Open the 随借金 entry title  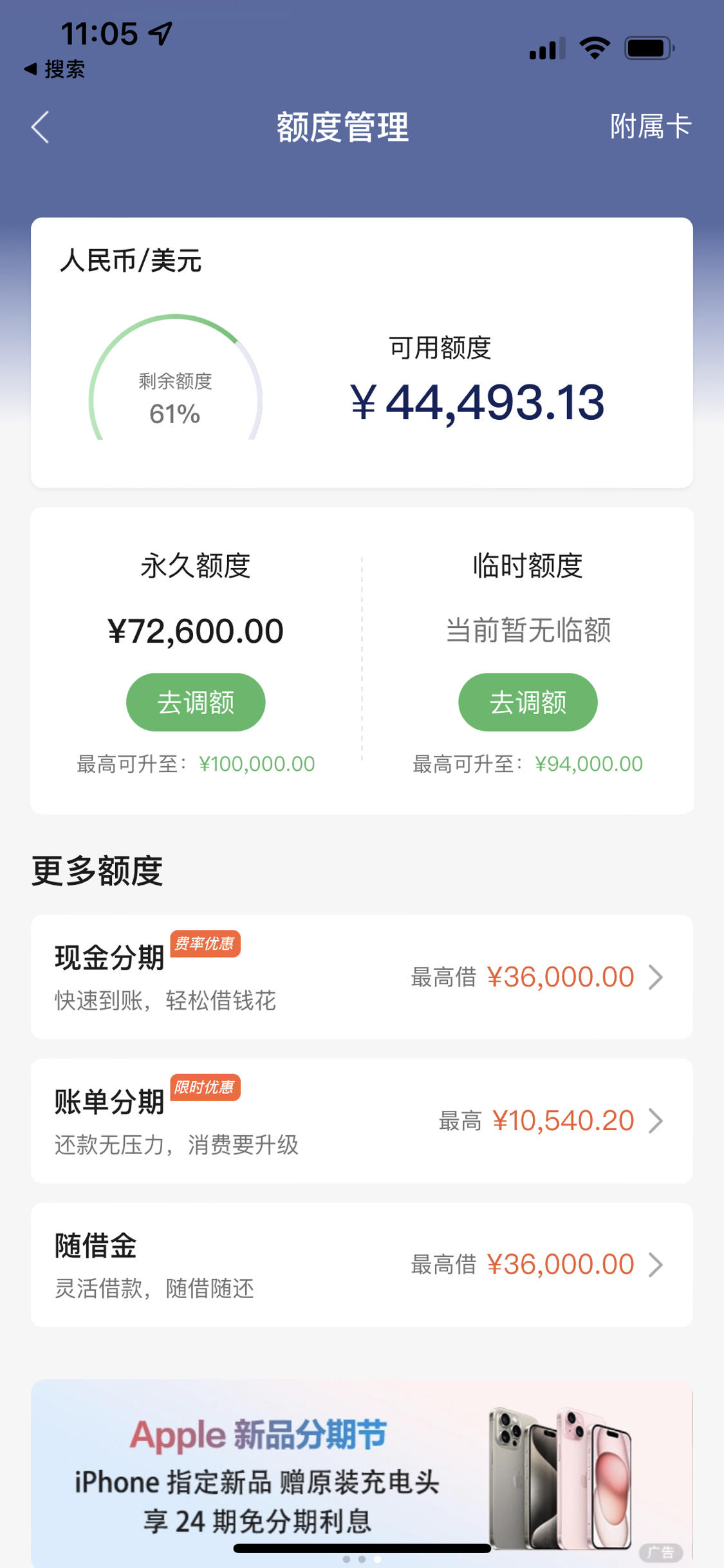pyautogui.click(x=95, y=1245)
